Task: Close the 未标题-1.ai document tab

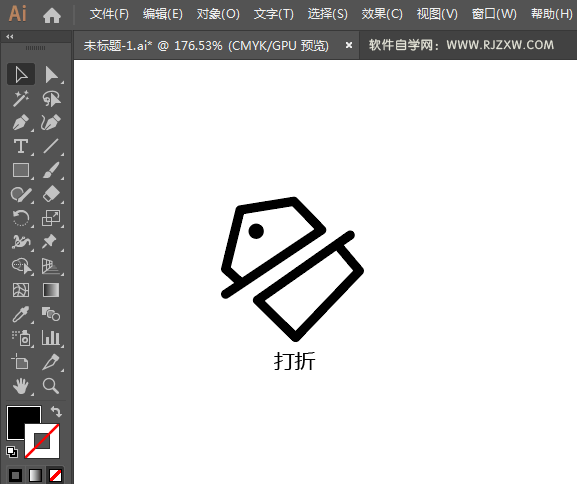Action: tap(348, 45)
